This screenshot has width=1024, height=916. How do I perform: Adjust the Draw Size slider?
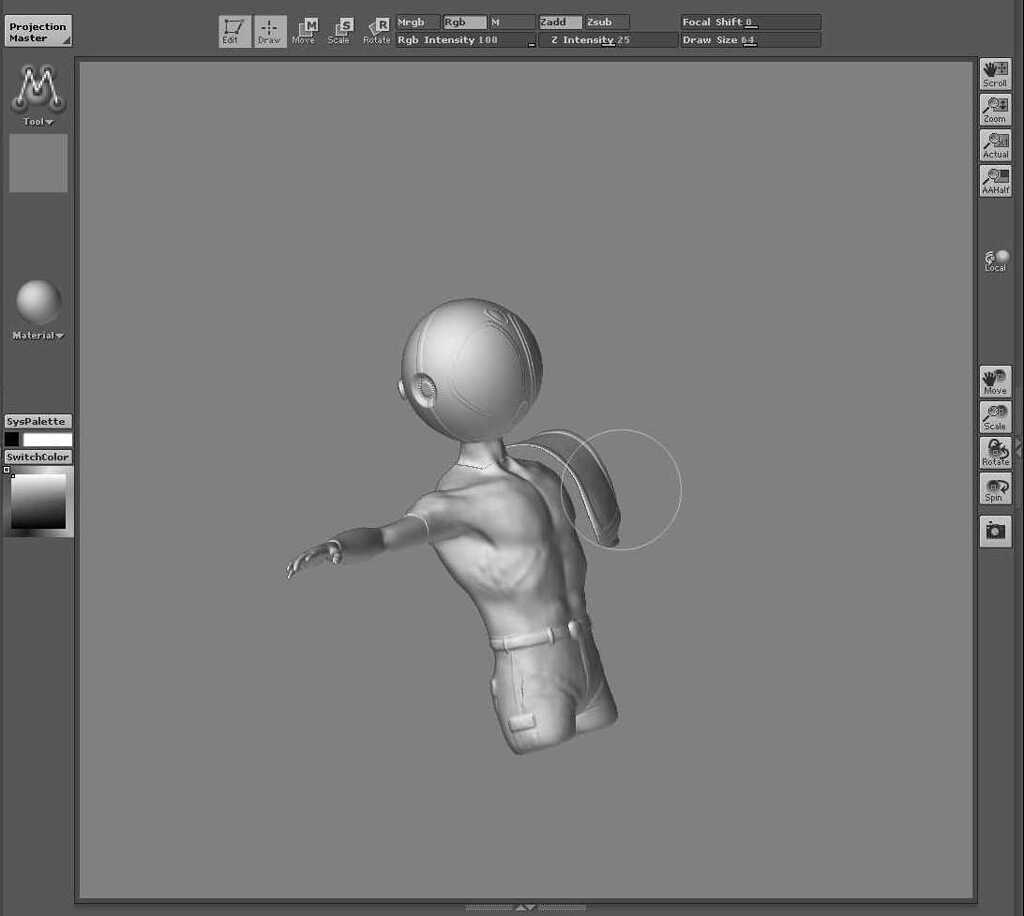(x=750, y=39)
